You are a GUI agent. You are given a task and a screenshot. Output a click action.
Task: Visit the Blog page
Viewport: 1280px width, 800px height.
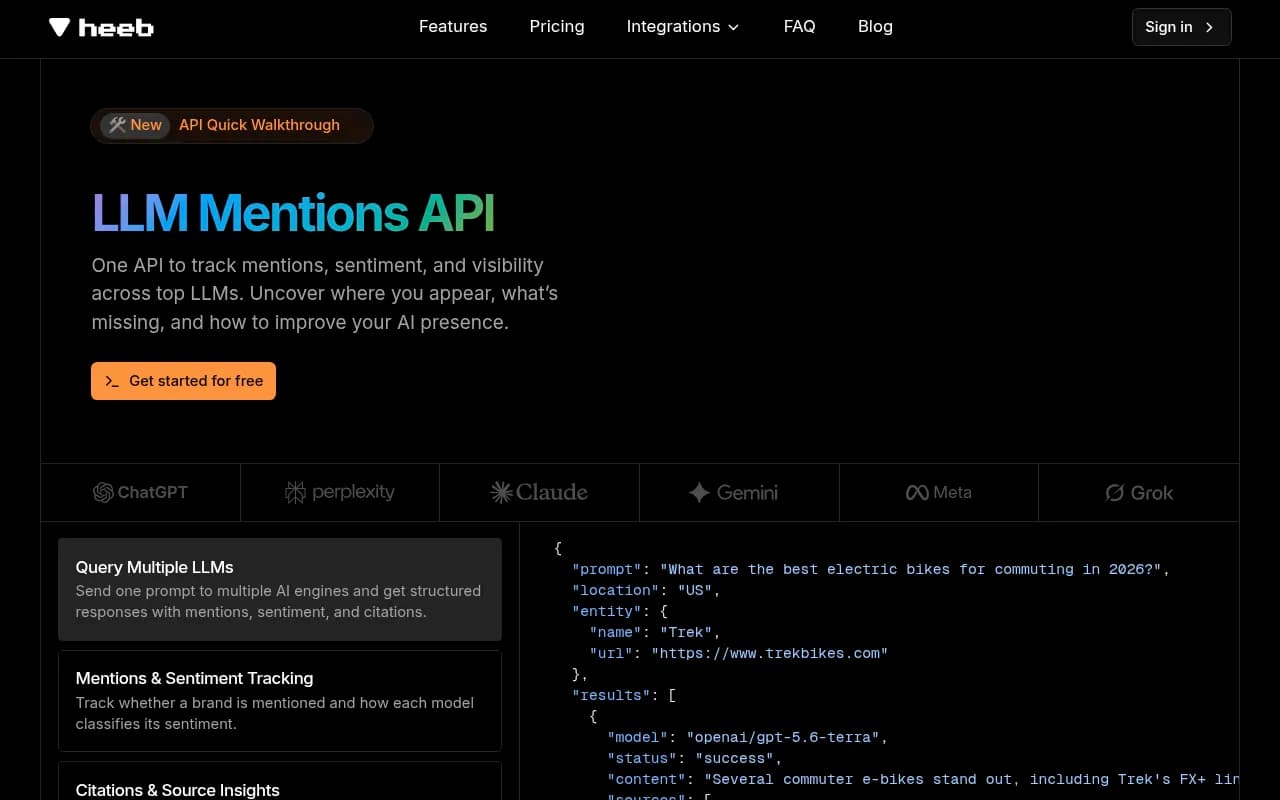875,27
